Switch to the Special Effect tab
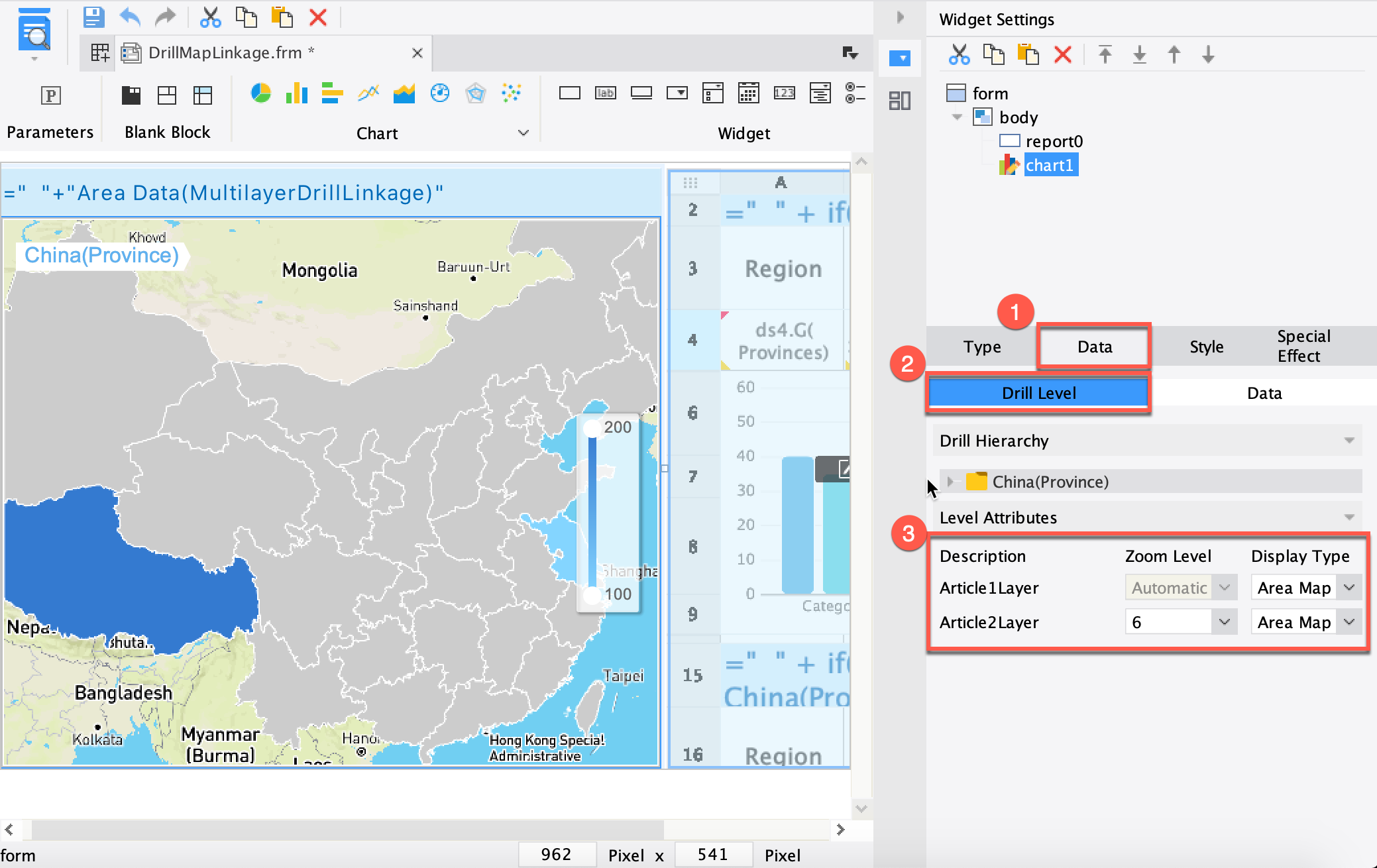1377x868 pixels. 1301,346
